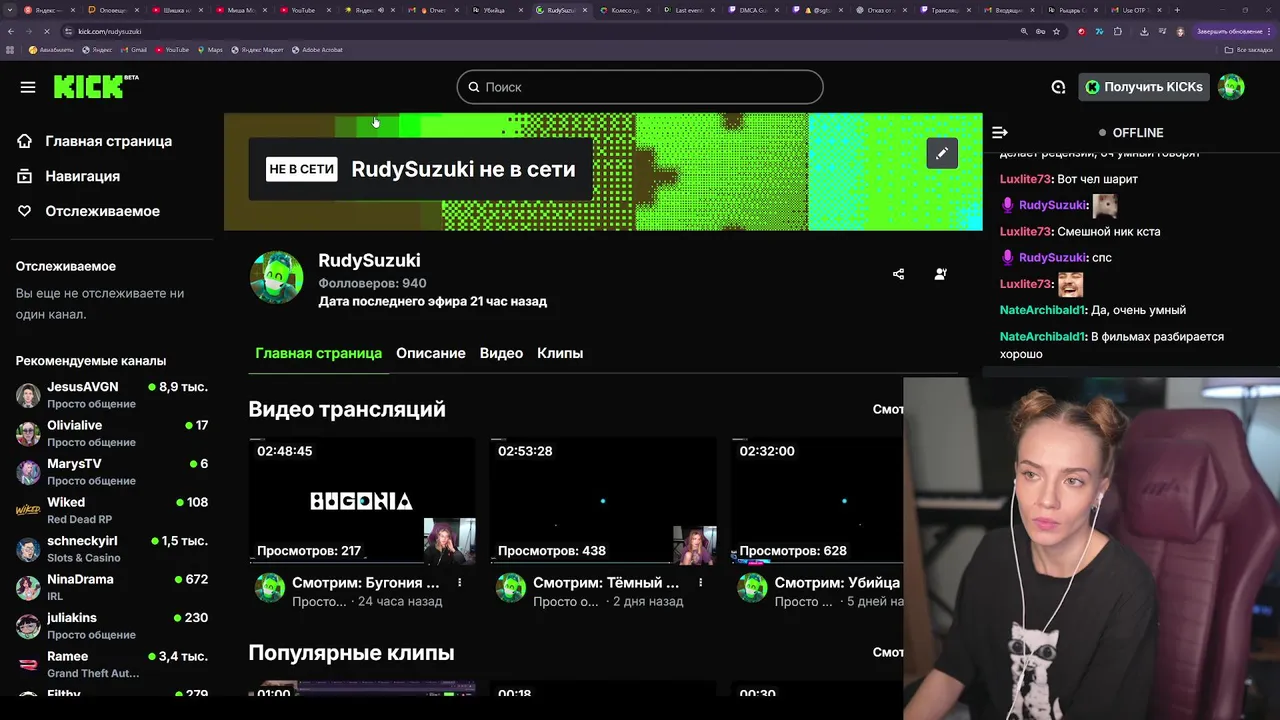Edit the channel banner with pencil icon
This screenshot has width=1280, height=720.
tap(942, 153)
